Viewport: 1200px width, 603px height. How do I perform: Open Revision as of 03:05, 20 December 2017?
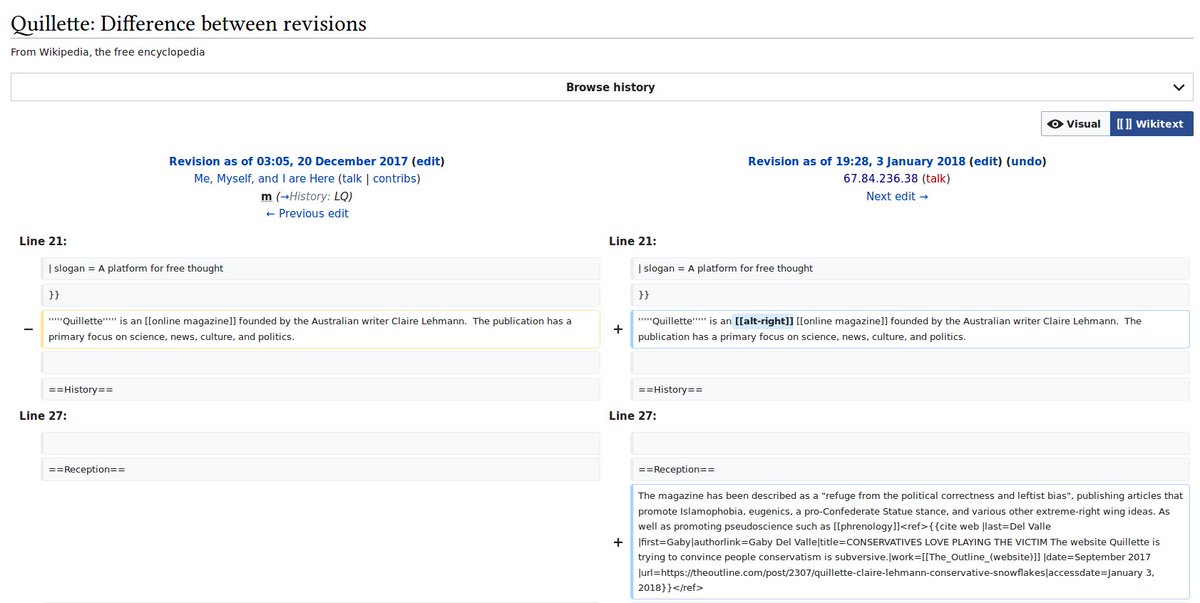[288, 161]
